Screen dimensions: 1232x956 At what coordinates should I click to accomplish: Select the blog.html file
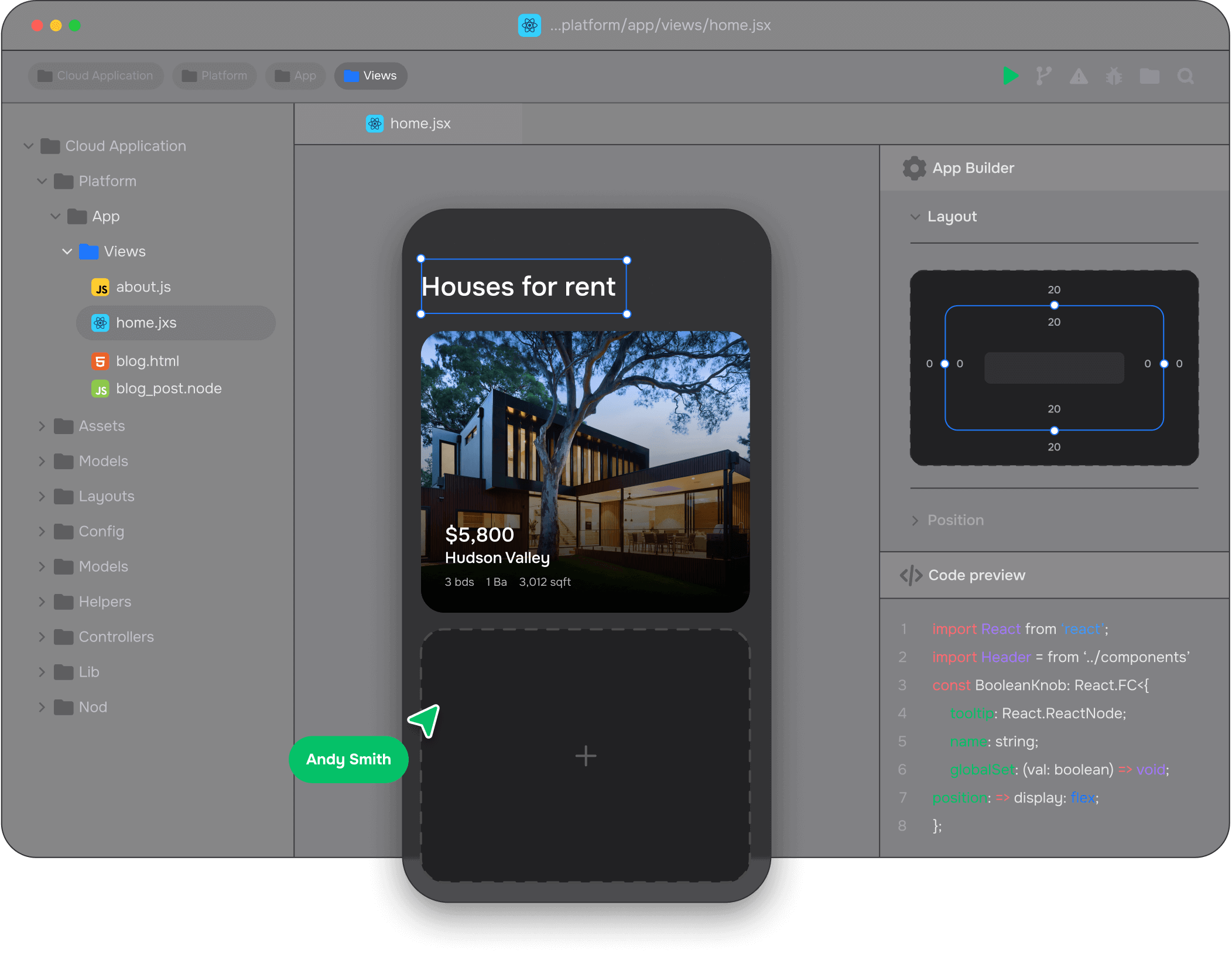point(148,361)
